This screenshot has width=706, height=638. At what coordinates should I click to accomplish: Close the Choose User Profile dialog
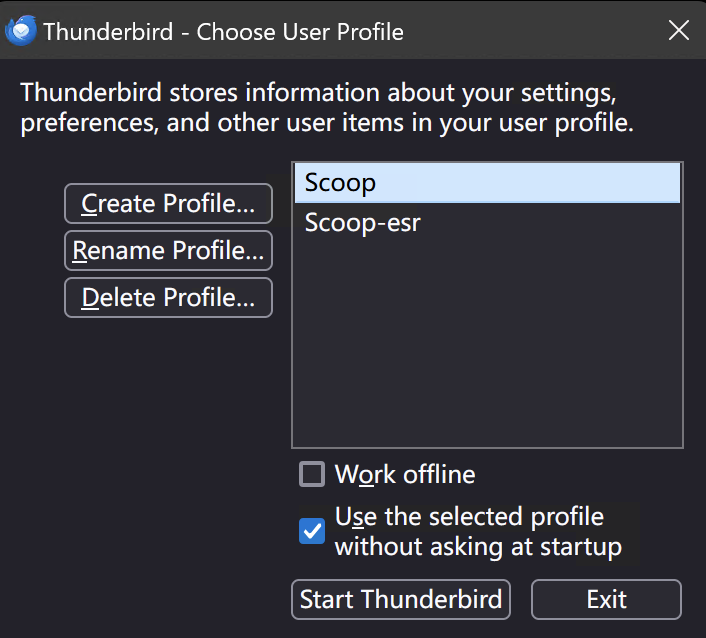coord(679,30)
